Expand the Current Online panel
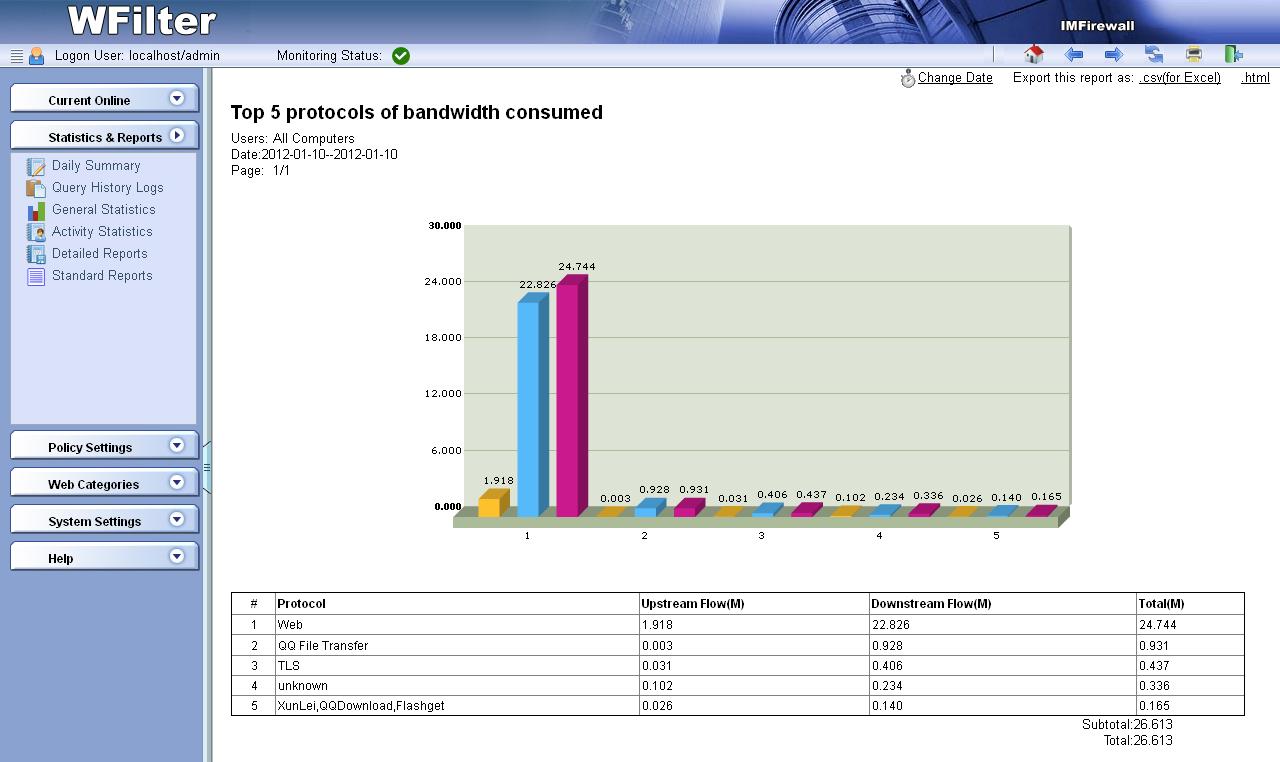 tap(104, 99)
